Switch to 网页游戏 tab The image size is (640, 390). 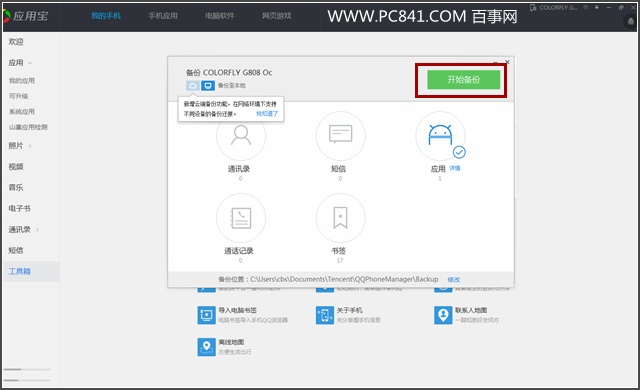277,16
